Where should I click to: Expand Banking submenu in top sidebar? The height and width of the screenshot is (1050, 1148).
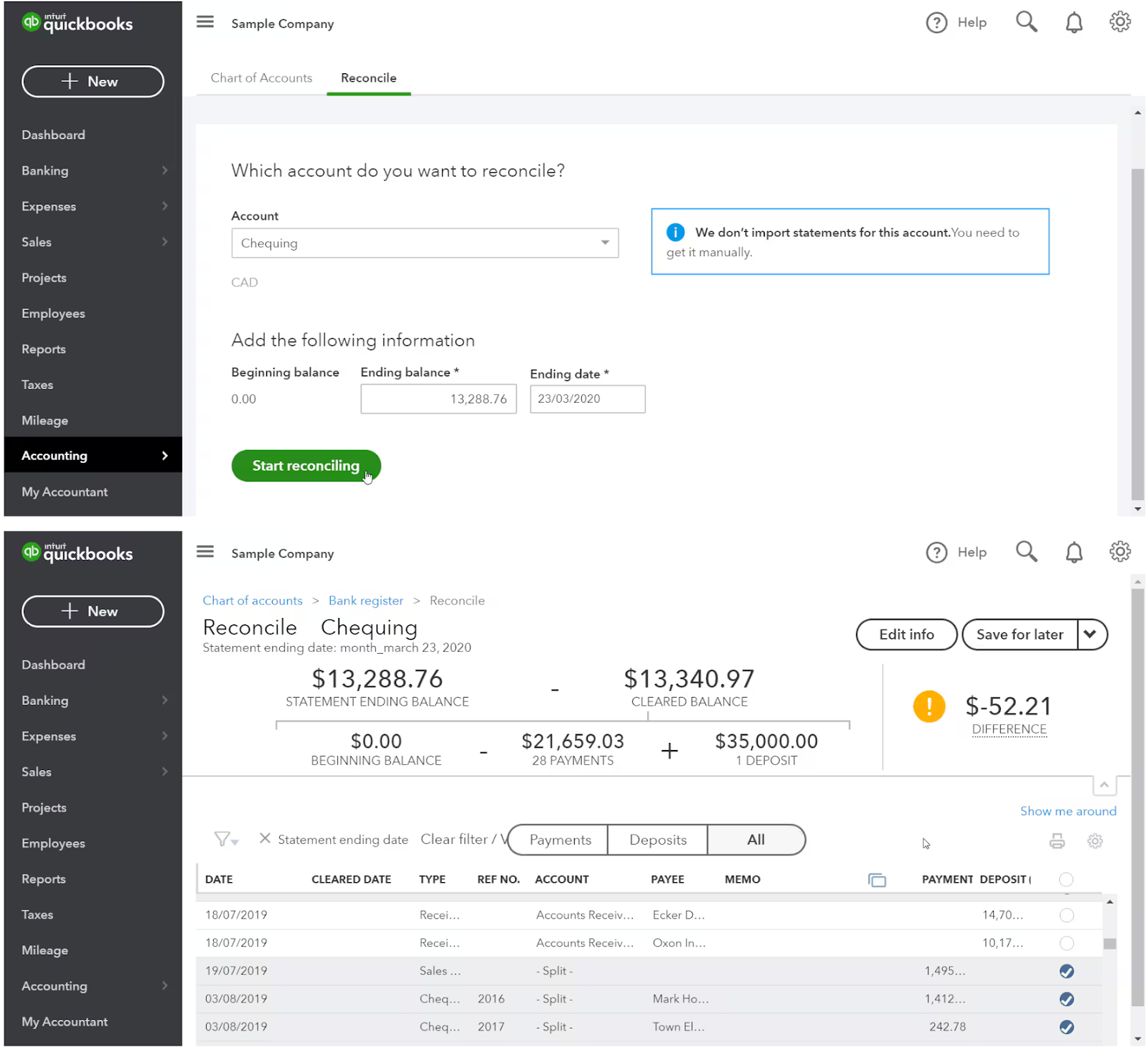point(165,170)
